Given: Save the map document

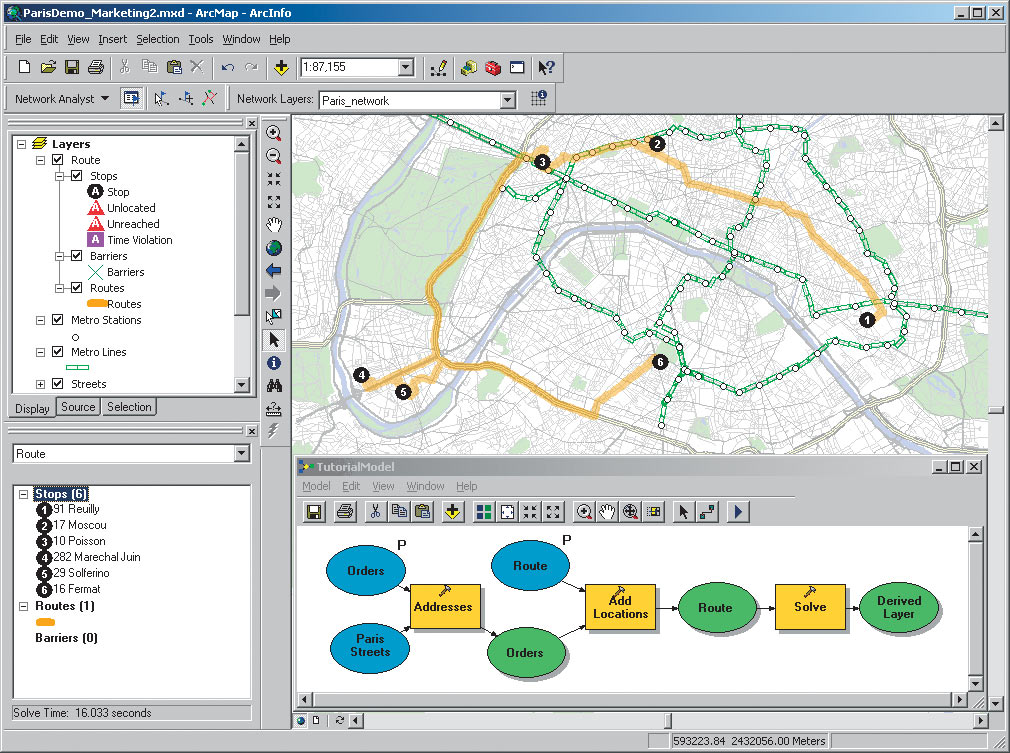Looking at the screenshot, I should 72,68.
